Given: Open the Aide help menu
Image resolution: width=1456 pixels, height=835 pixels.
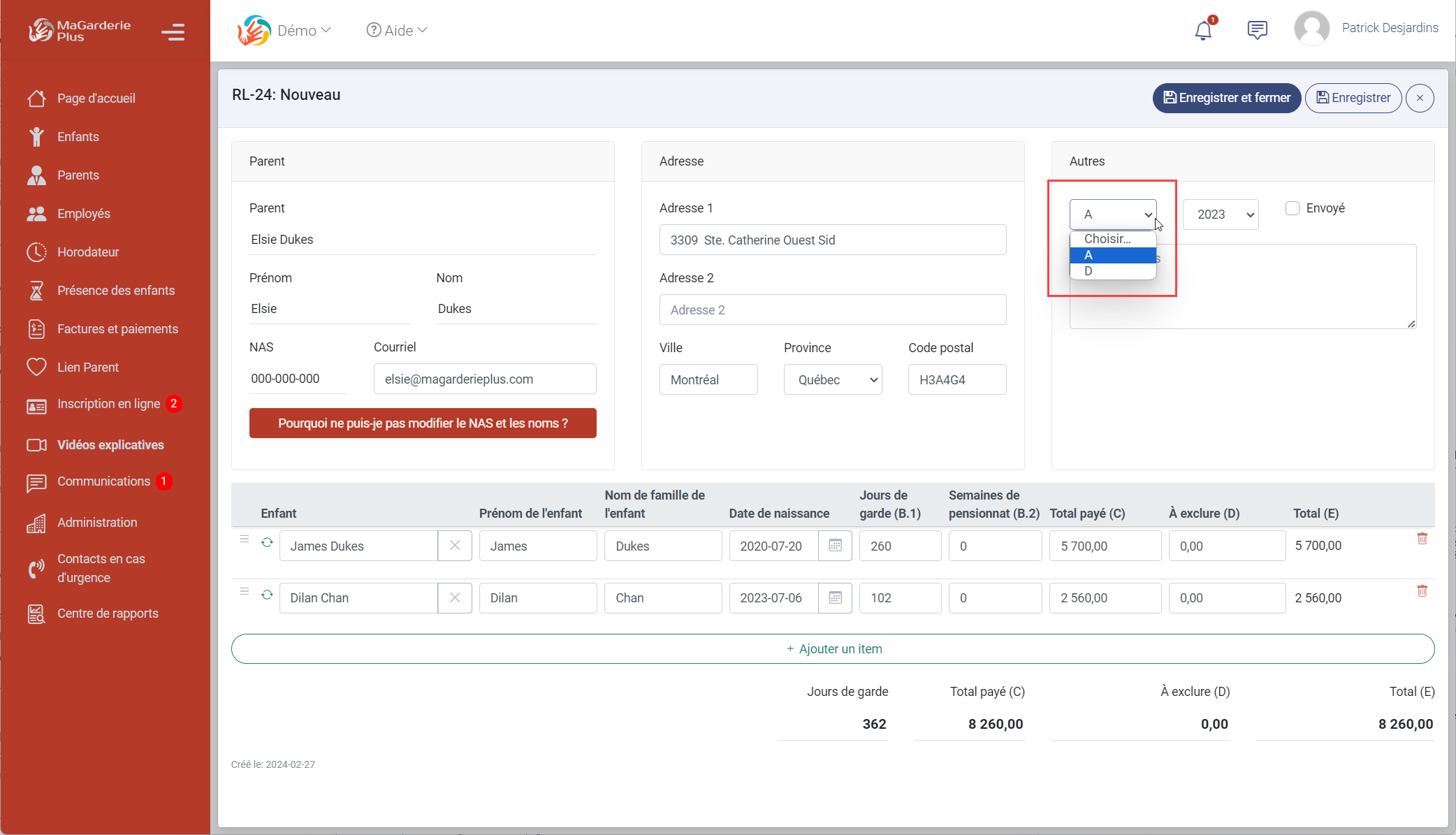Looking at the screenshot, I should pyautogui.click(x=397, y=30).
